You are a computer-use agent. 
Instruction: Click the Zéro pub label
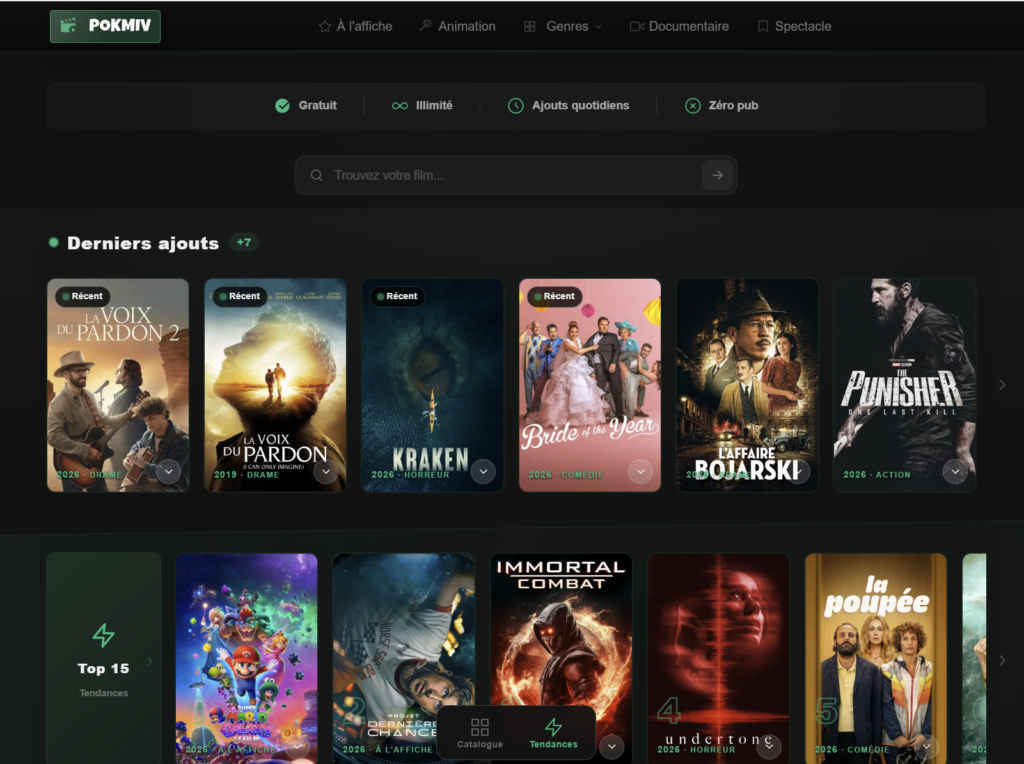pyautogui.click(x=733, y=106)
